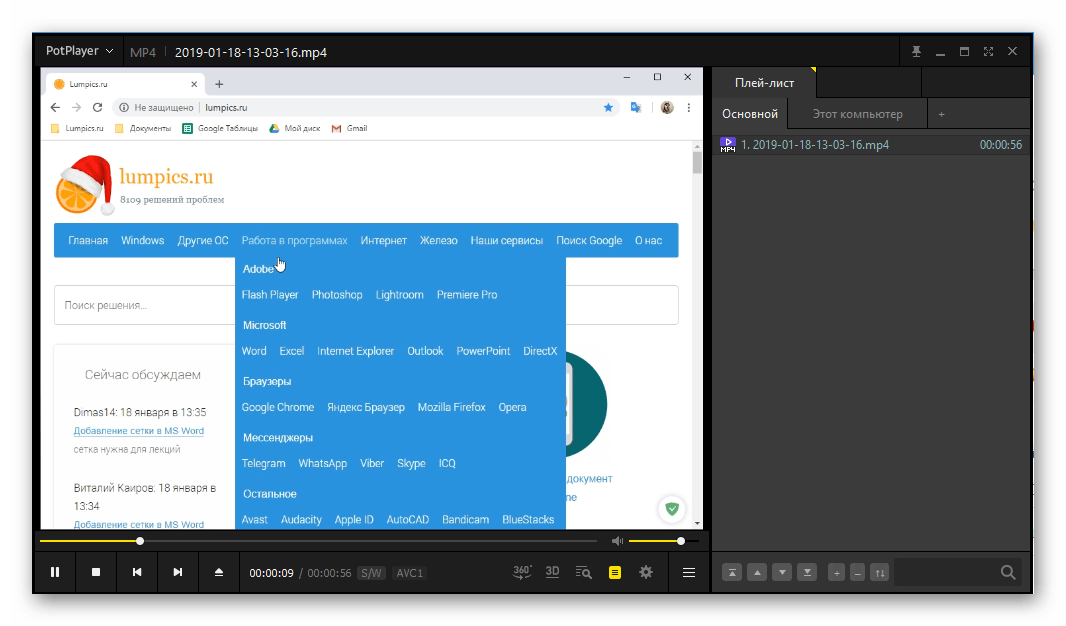Open the Мой диск bookmark
Screen dimensions: 1066x626
click(294, 128)
